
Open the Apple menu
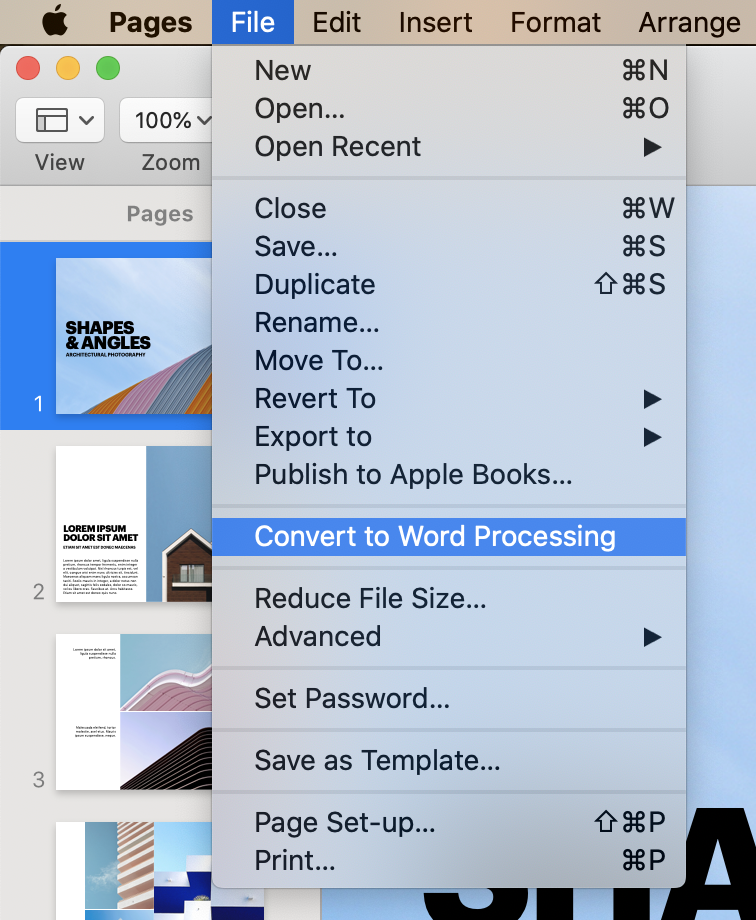[55, 22]
